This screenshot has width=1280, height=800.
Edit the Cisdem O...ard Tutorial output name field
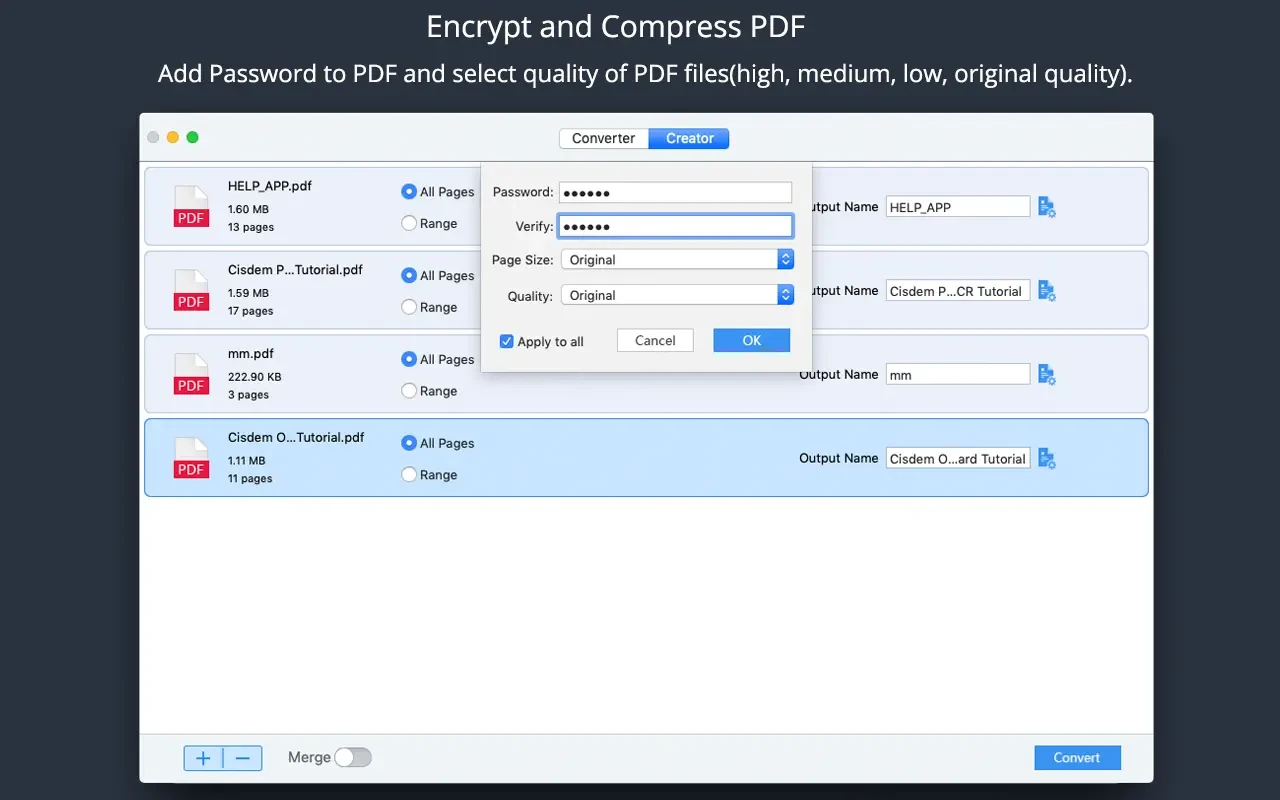[958, 459]
